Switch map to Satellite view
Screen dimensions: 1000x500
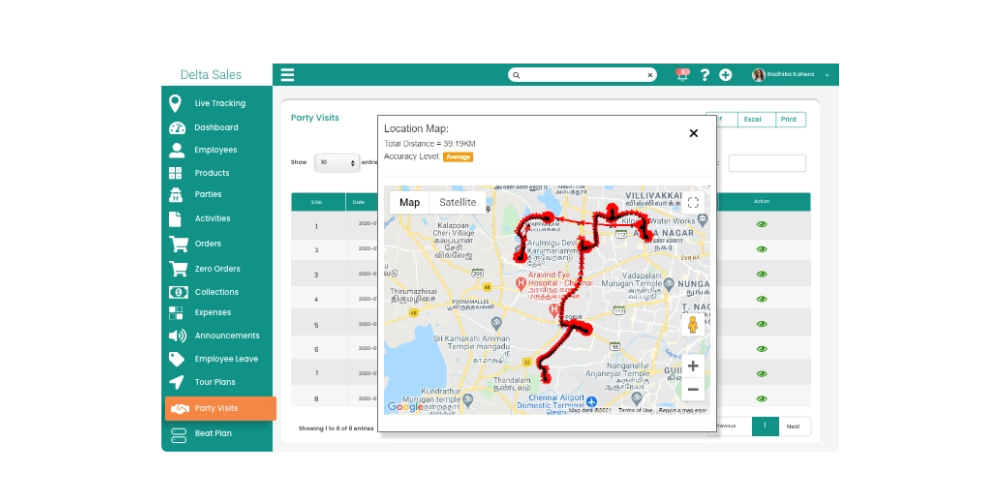click(457, 203)
